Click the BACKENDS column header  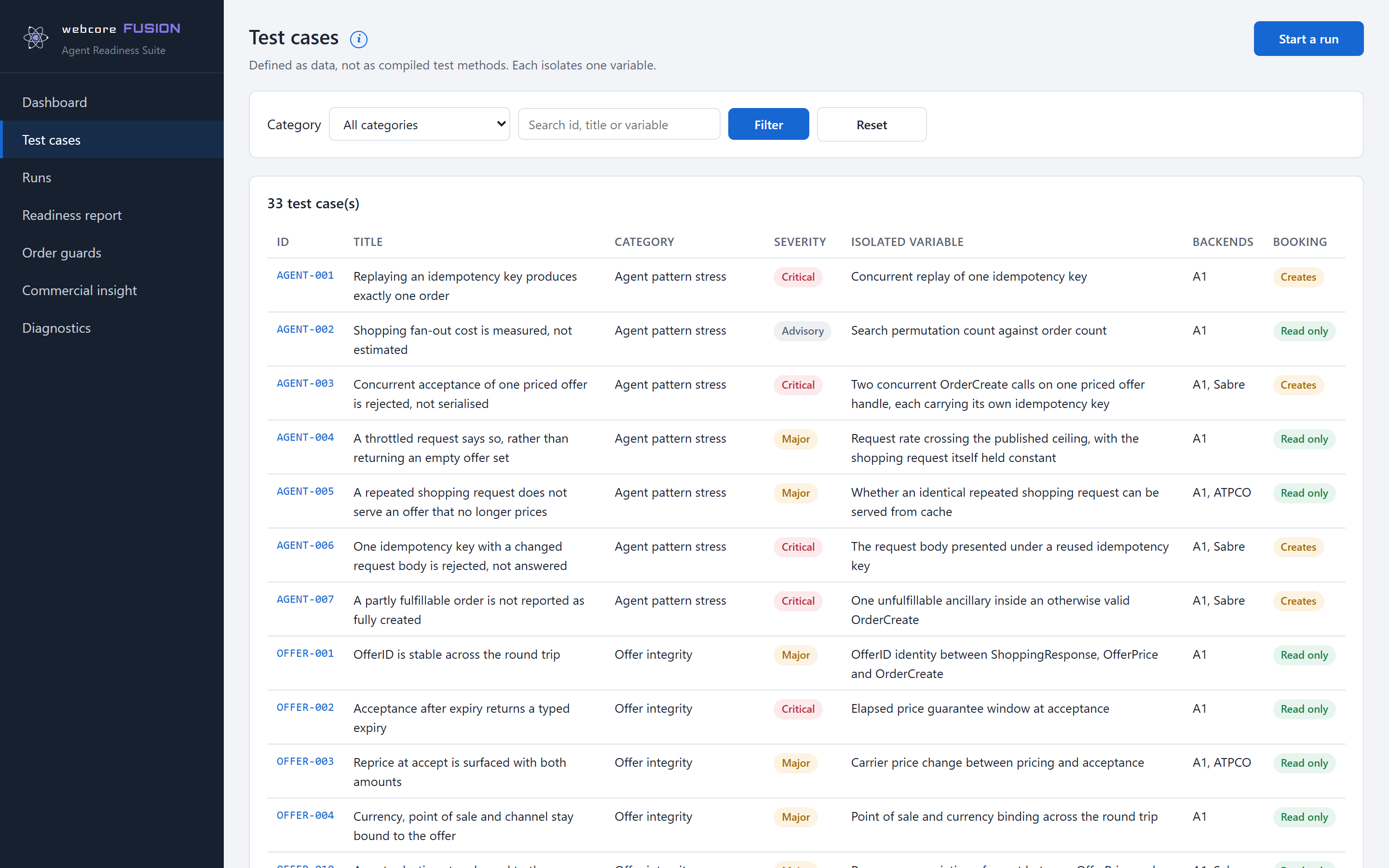coord(1223,242)
